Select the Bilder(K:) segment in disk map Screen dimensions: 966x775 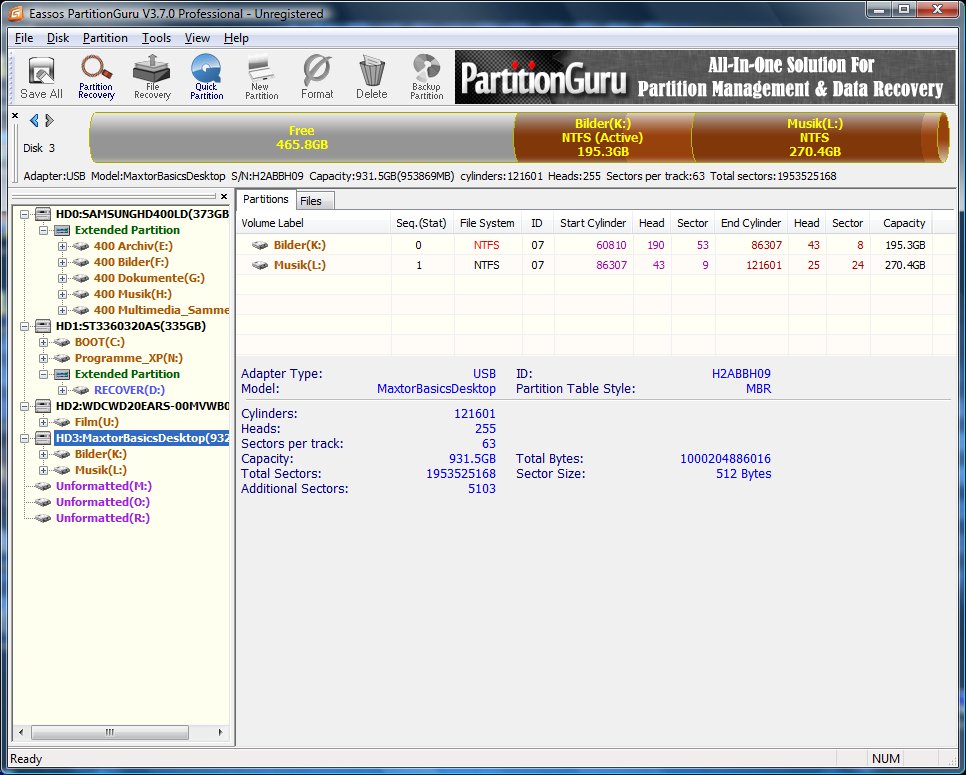point(603,138)
